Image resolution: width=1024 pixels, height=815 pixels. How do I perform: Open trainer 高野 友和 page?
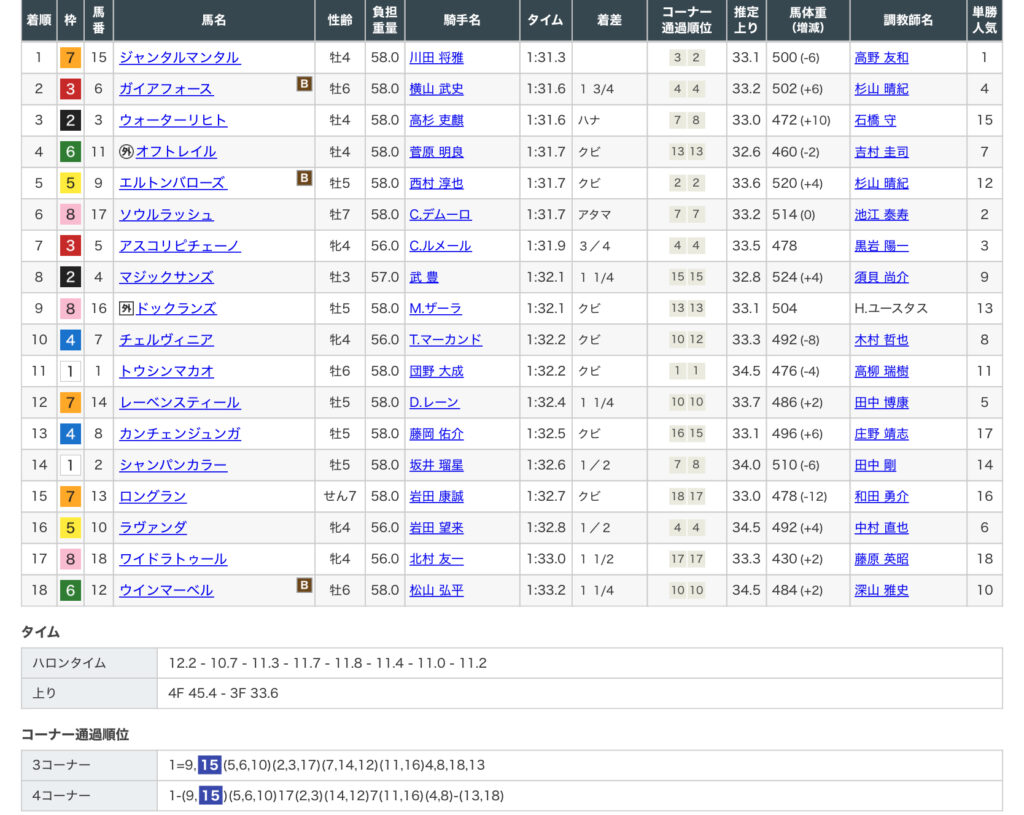881,58
